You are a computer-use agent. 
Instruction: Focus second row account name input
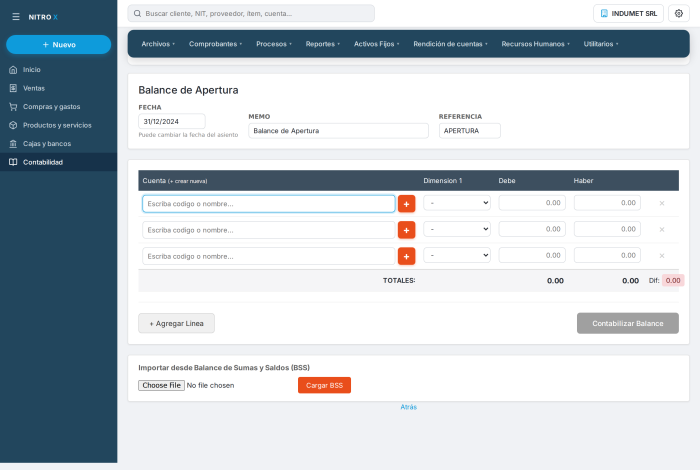269,230
